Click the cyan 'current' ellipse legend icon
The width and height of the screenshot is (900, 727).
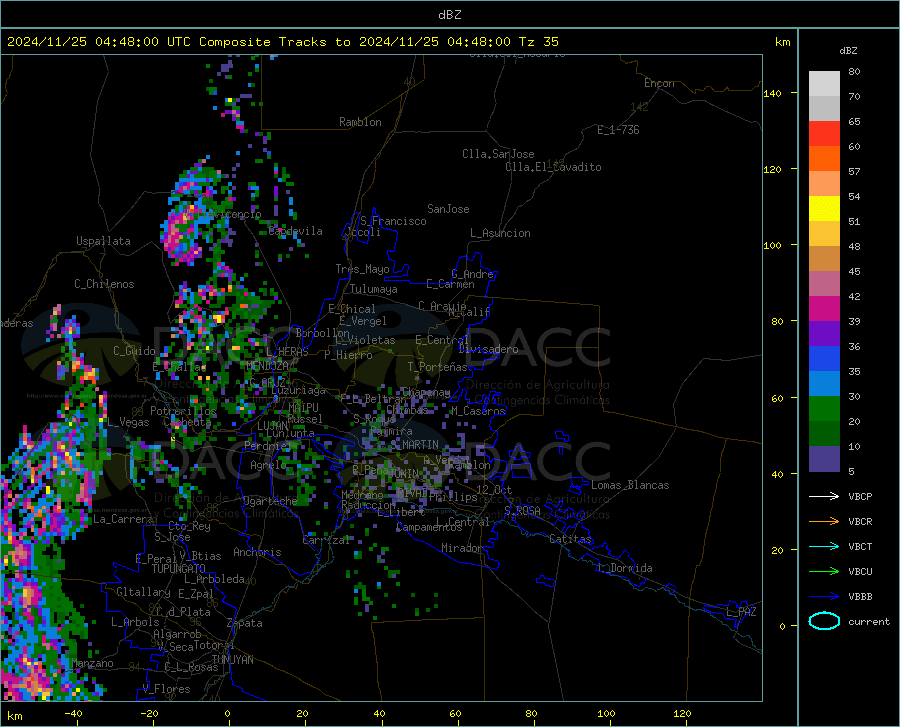824,621
